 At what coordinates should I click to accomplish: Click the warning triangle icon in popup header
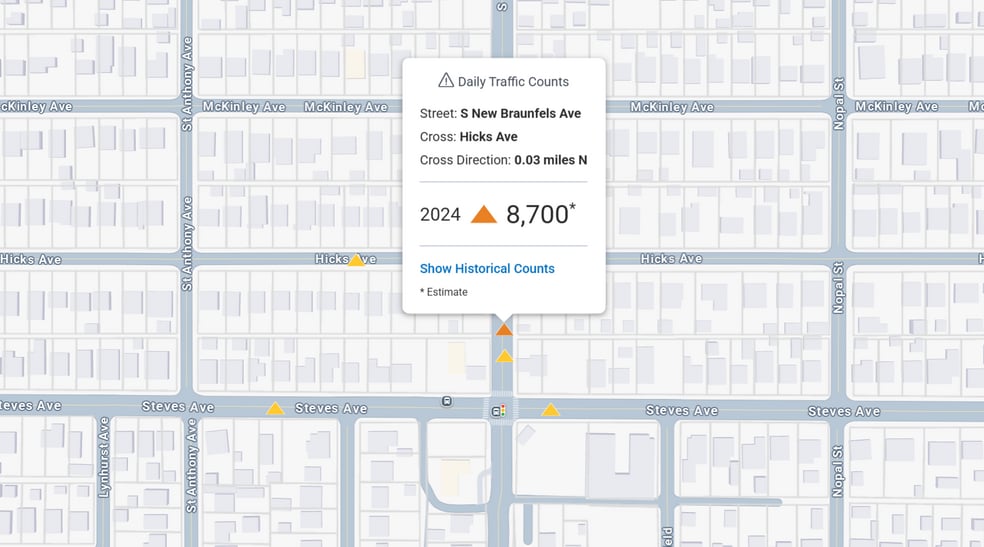tap(446, 81)
